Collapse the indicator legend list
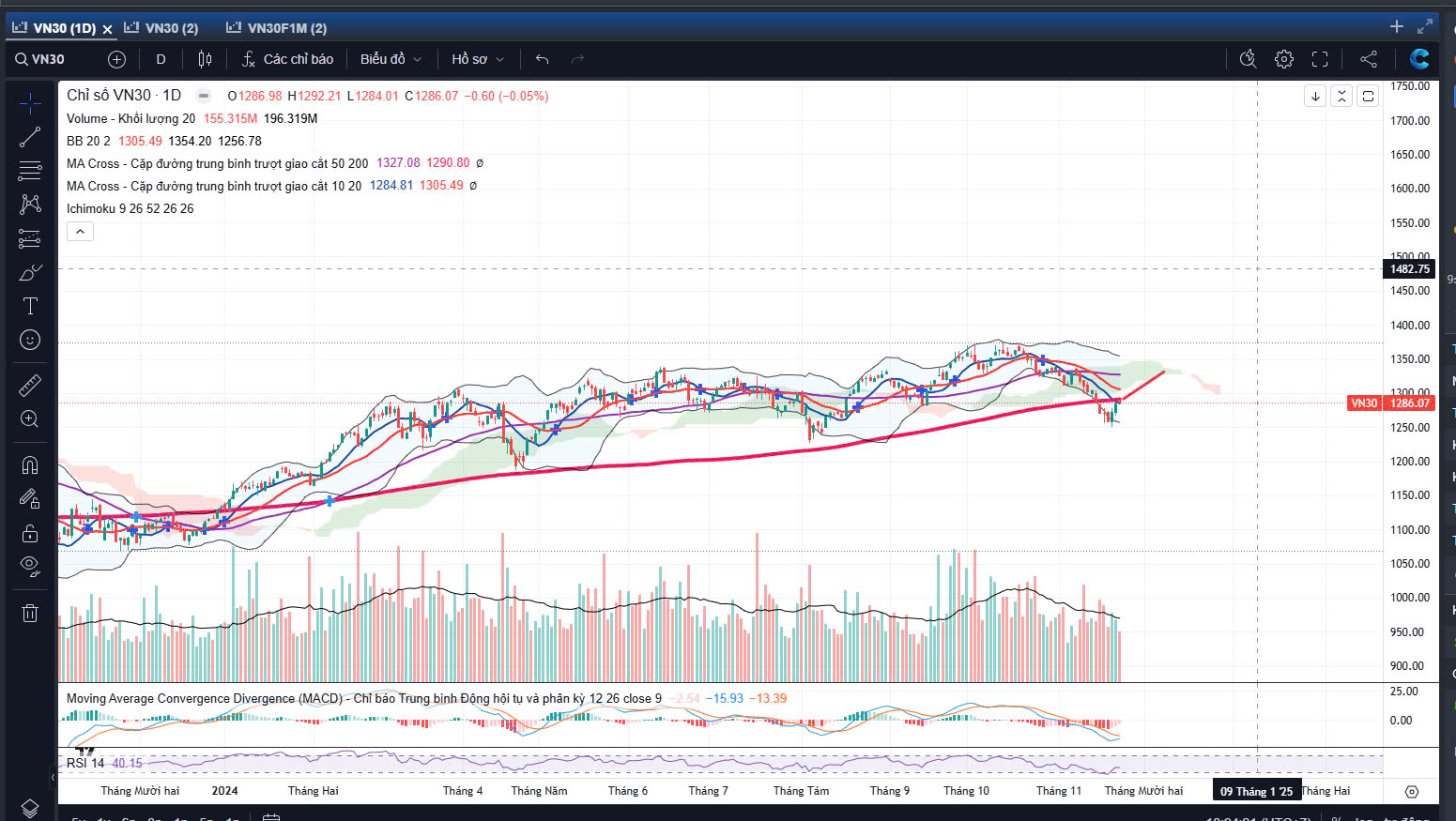 coord(80,231)
